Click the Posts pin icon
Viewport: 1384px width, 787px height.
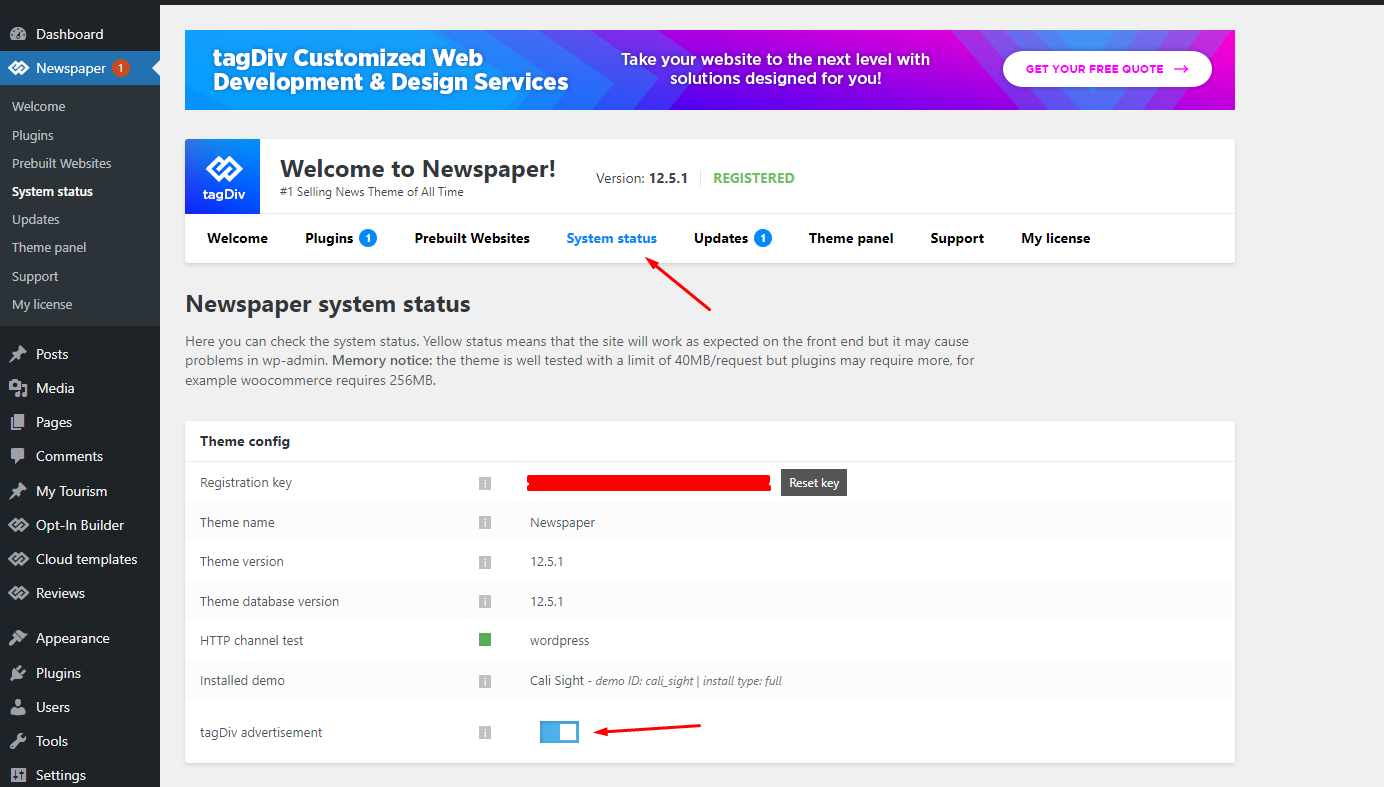pos(18,354)
